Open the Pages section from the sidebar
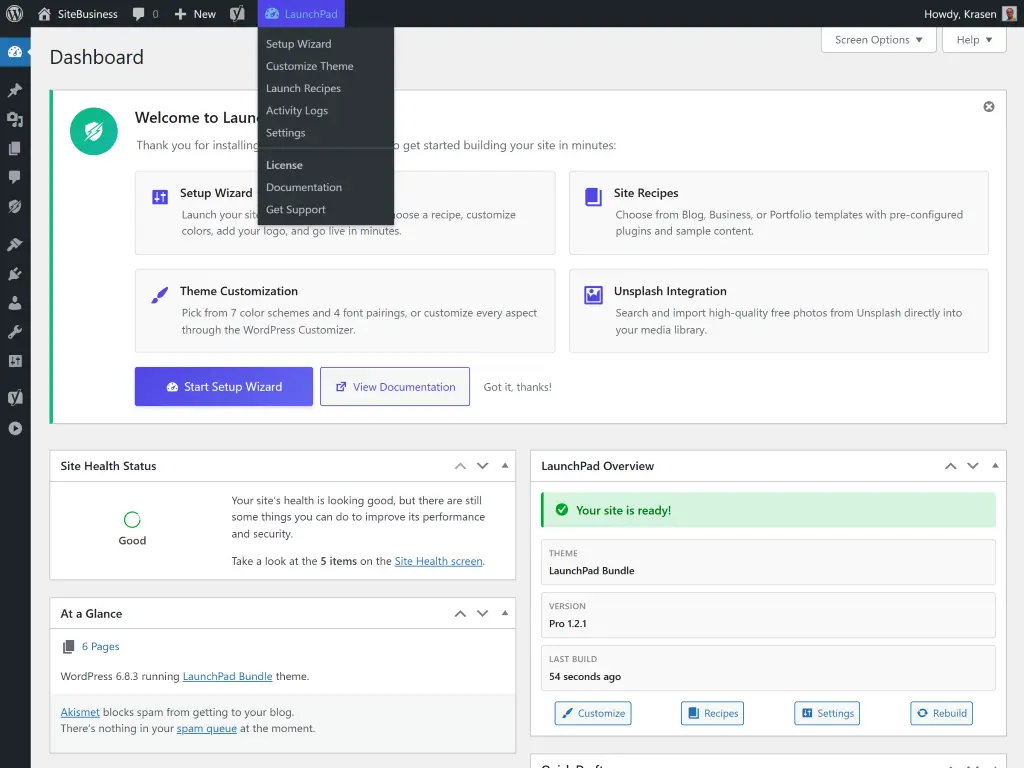 tap(15, 148)
